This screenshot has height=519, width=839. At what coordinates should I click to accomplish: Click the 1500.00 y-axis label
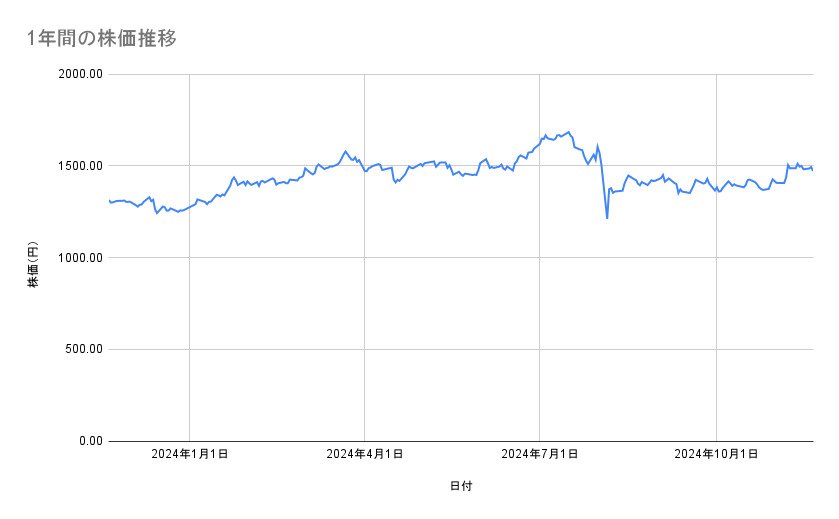point(80,166)
